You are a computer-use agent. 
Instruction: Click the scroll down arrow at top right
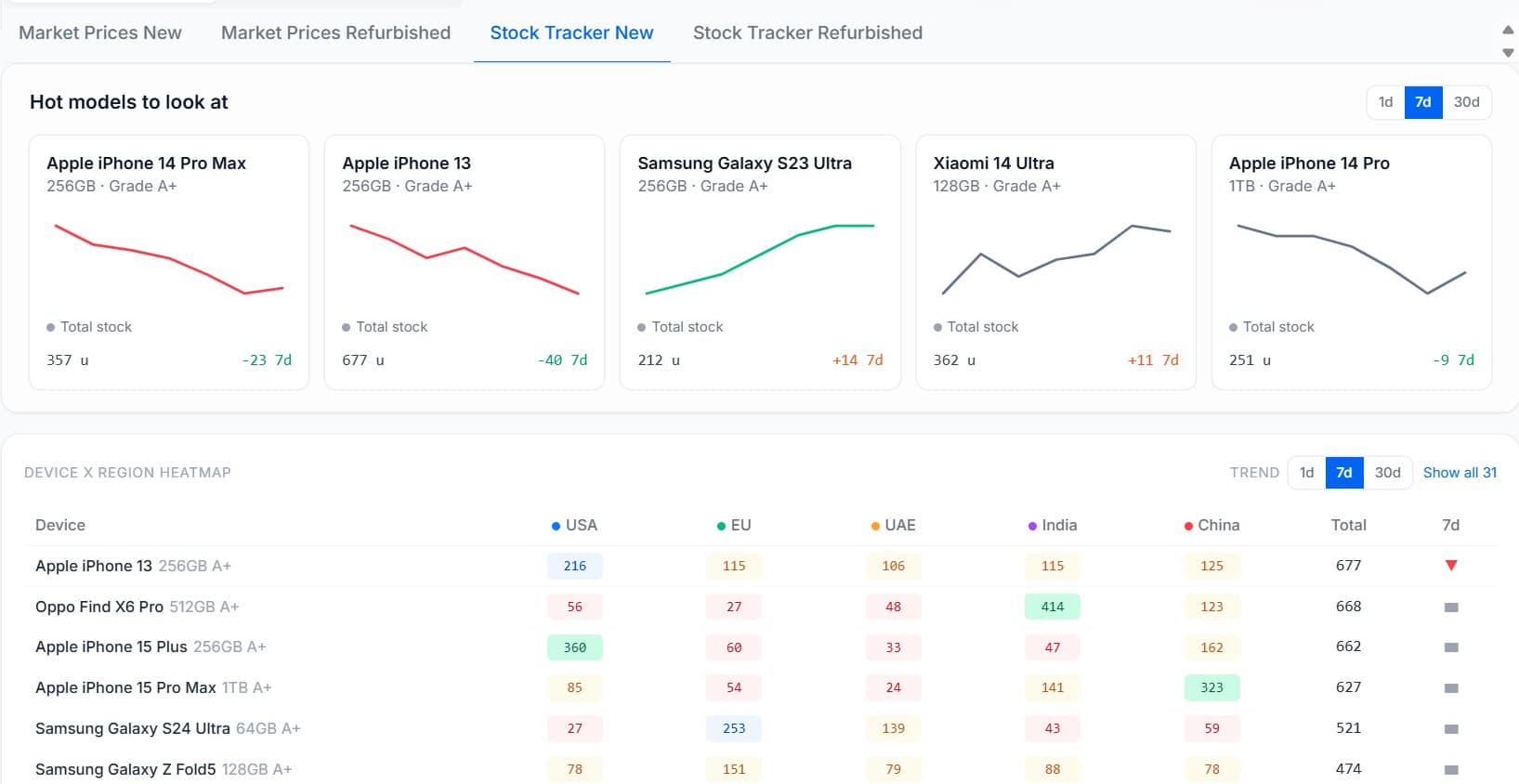click(1508, 53)
